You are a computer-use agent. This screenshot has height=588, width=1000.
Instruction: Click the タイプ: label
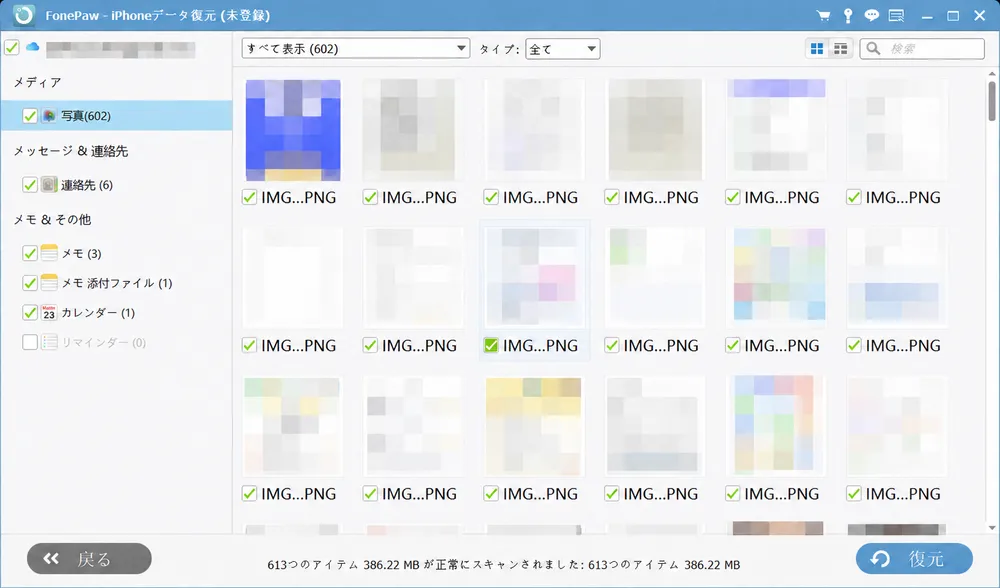coord(499,49)
